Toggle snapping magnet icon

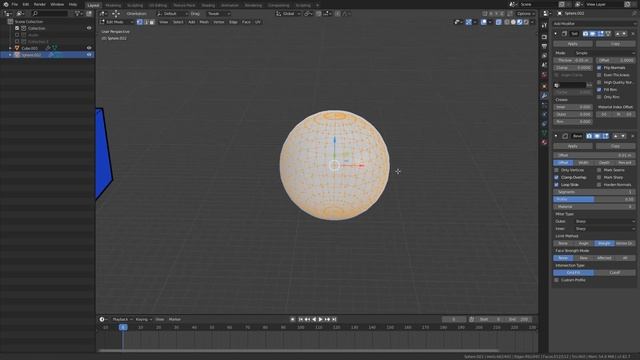coord(319,13)
